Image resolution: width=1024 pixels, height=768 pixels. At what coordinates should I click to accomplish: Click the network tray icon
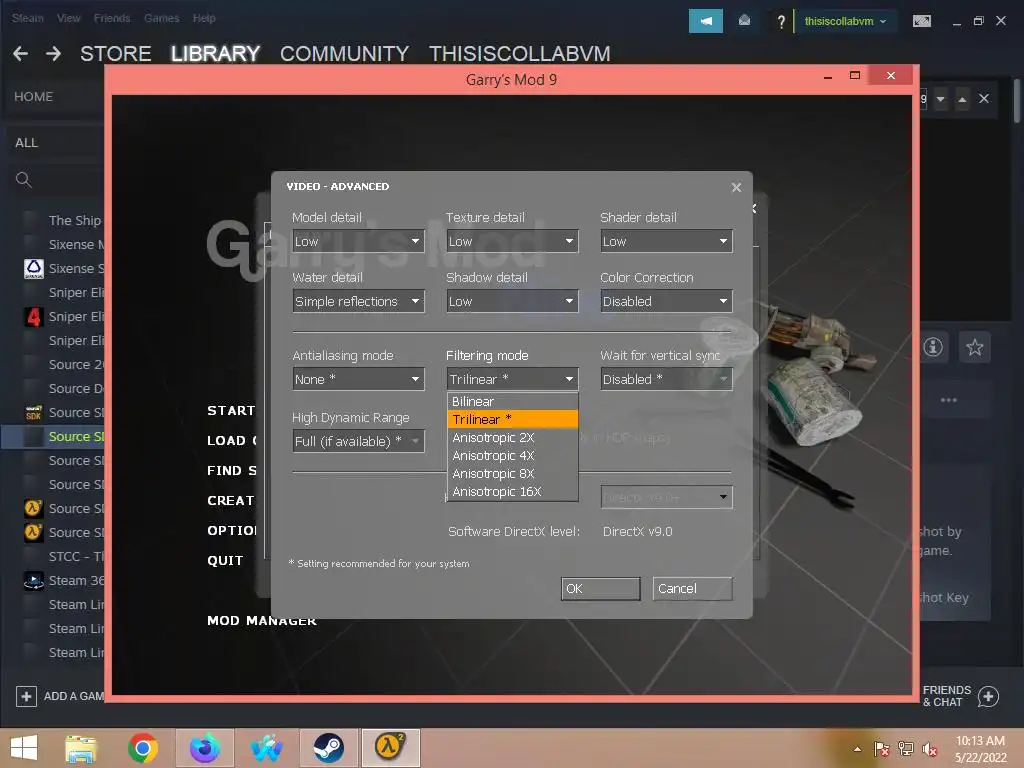click(905, 749)
